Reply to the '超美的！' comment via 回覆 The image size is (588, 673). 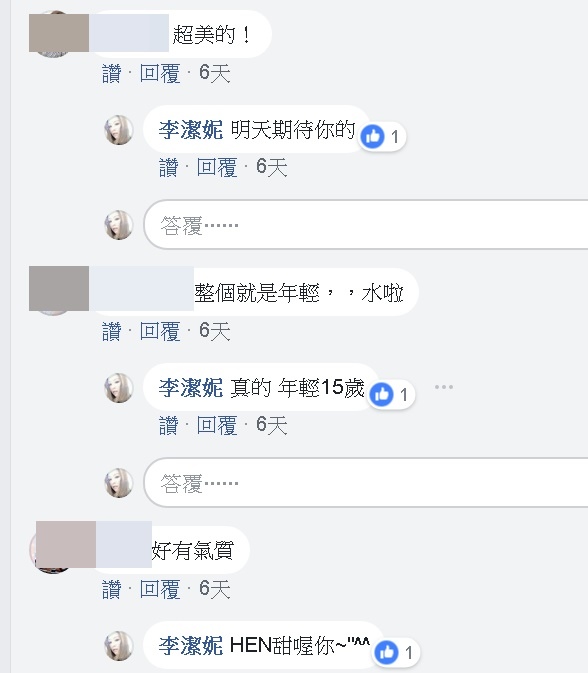[x=160, y=73]
